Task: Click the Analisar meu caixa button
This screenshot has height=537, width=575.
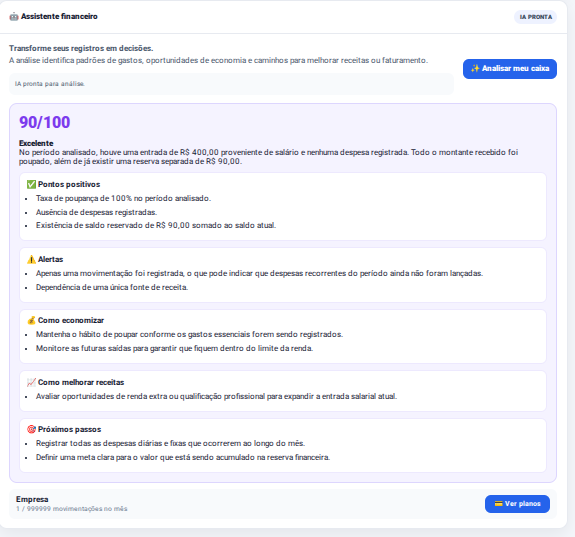Action: [510, 69]
